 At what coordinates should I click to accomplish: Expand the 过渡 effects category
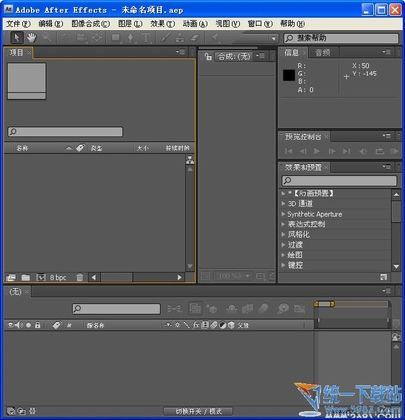pyautogui.click(x=283, y=245)
